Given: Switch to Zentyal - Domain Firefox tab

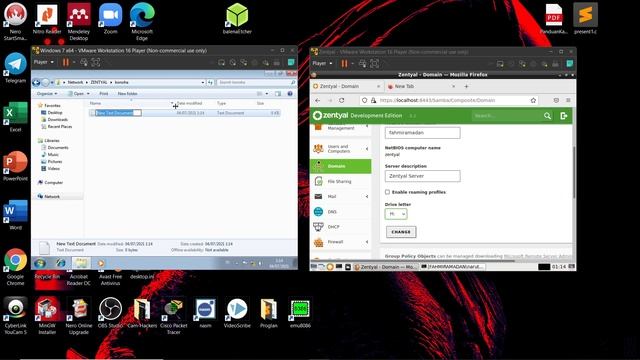Looking at the screenshot, I should [347, 87].
